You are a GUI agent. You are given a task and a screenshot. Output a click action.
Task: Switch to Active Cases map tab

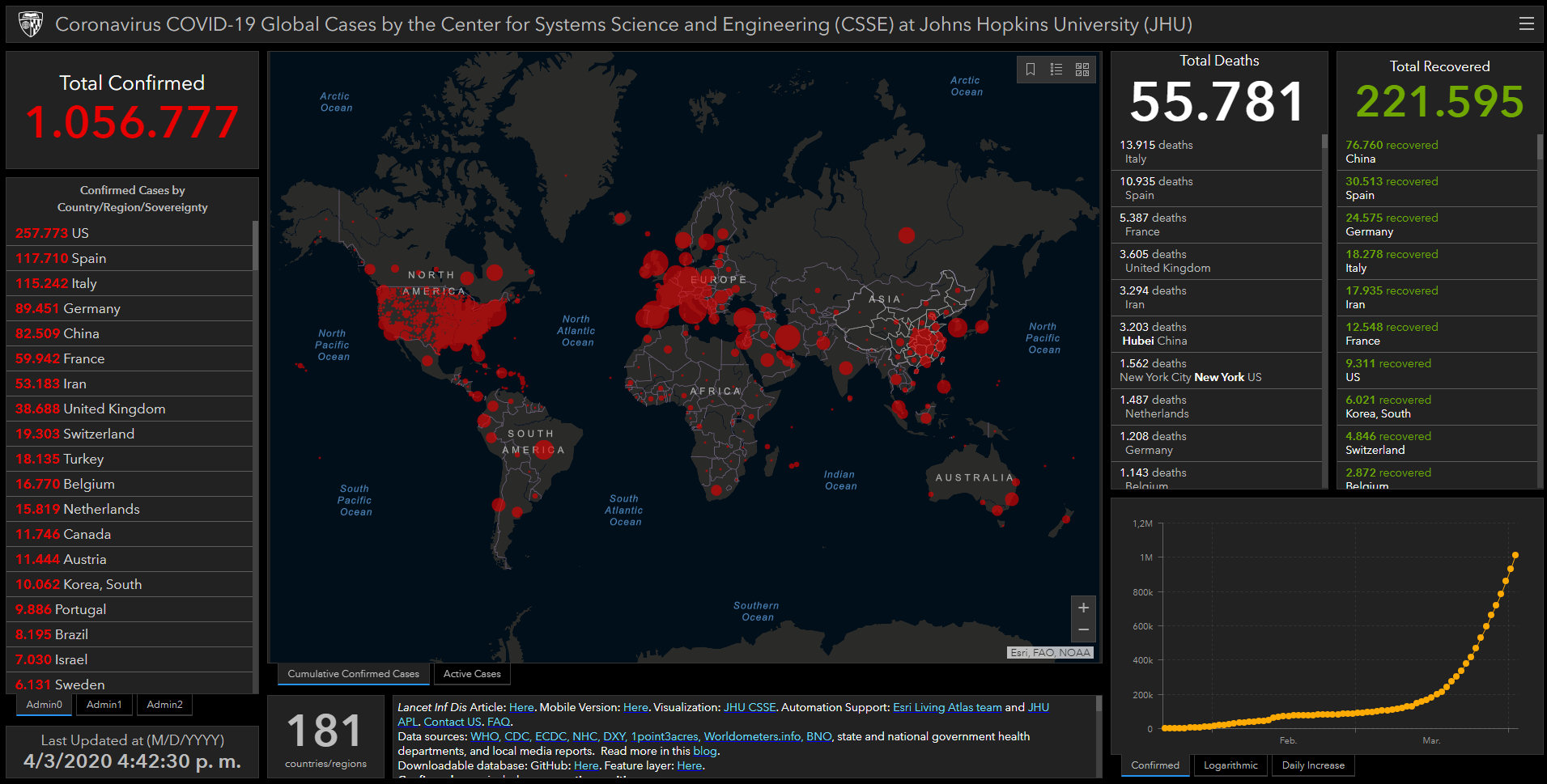pos(472,674)
